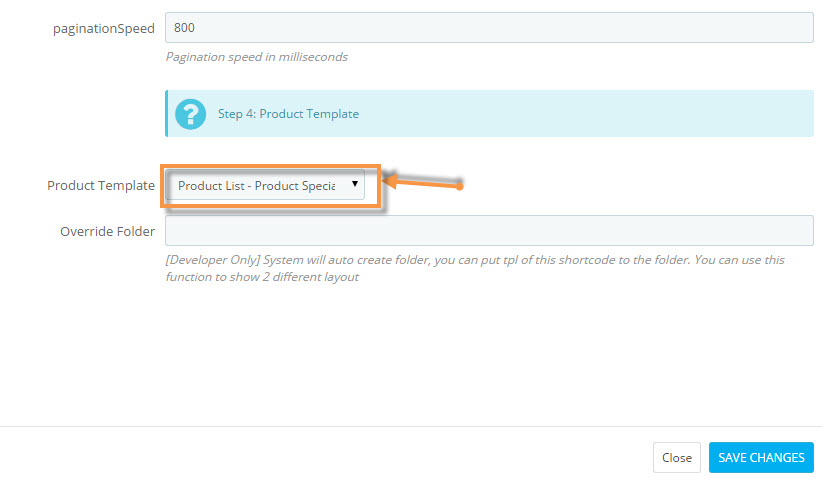Click the paginationSpeed field label
822x477 pixels.
[104, 28]
